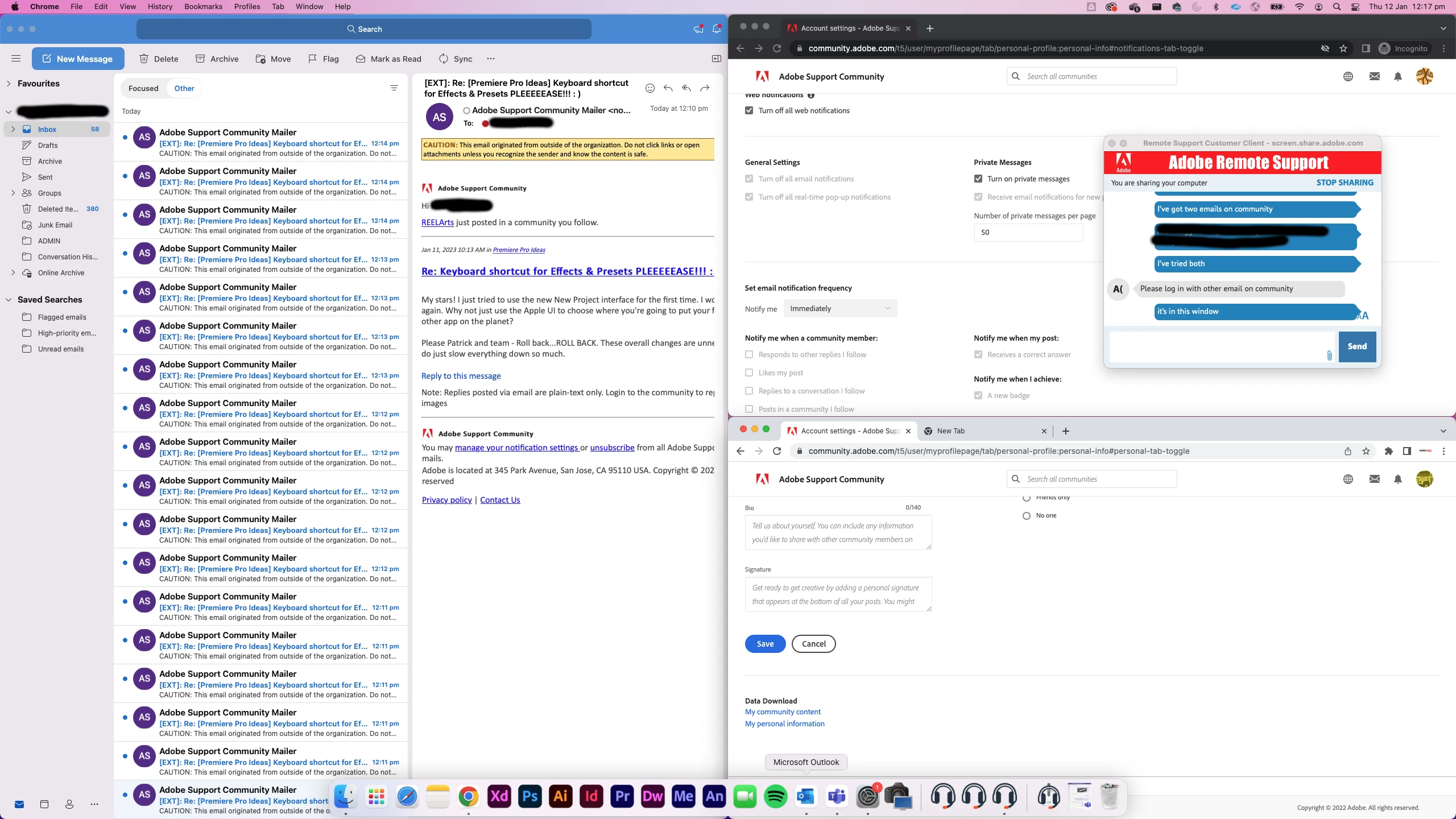The height and width of the screenshot is (819, 1456).
Task: Switch to the Other inbox tab
Action: [184, 88]
